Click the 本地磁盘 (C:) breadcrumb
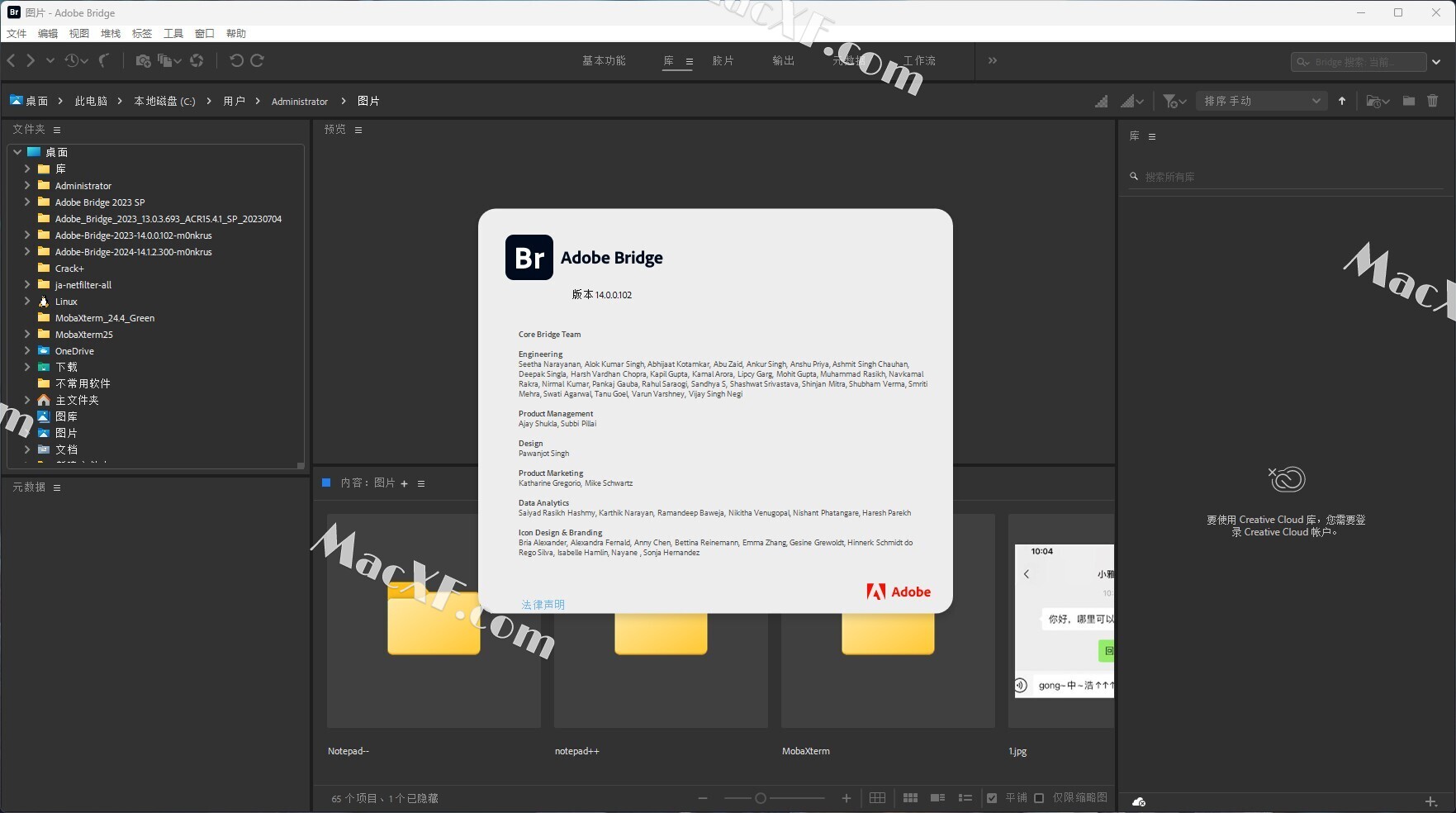 click(x=164, y=101)
